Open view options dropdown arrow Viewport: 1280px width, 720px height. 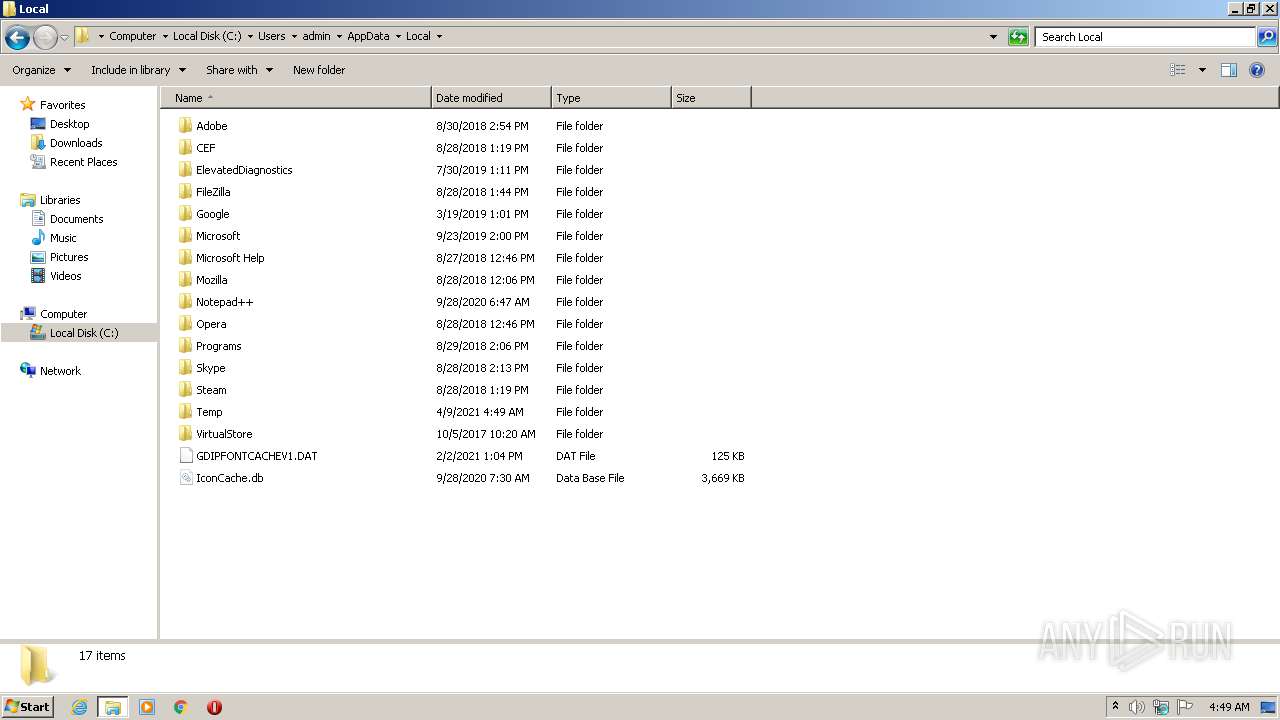(x=1202, y=70)
